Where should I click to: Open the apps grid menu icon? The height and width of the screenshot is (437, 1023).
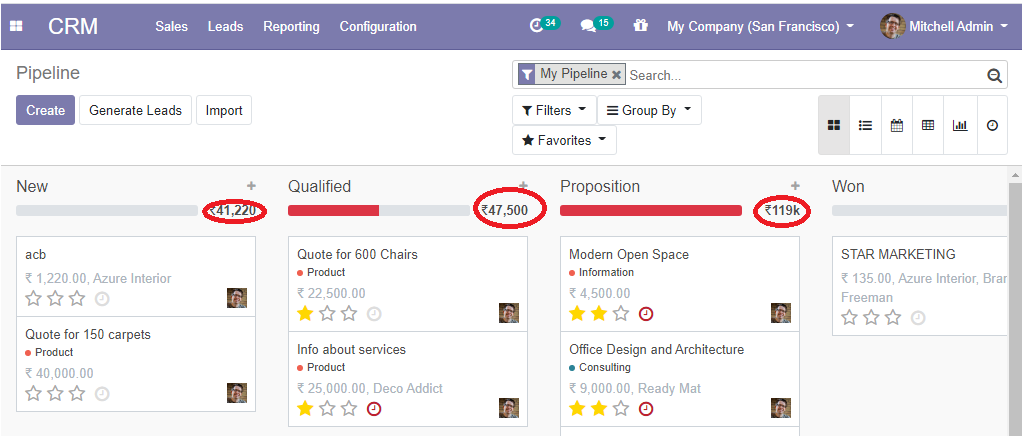click(16, 27)
